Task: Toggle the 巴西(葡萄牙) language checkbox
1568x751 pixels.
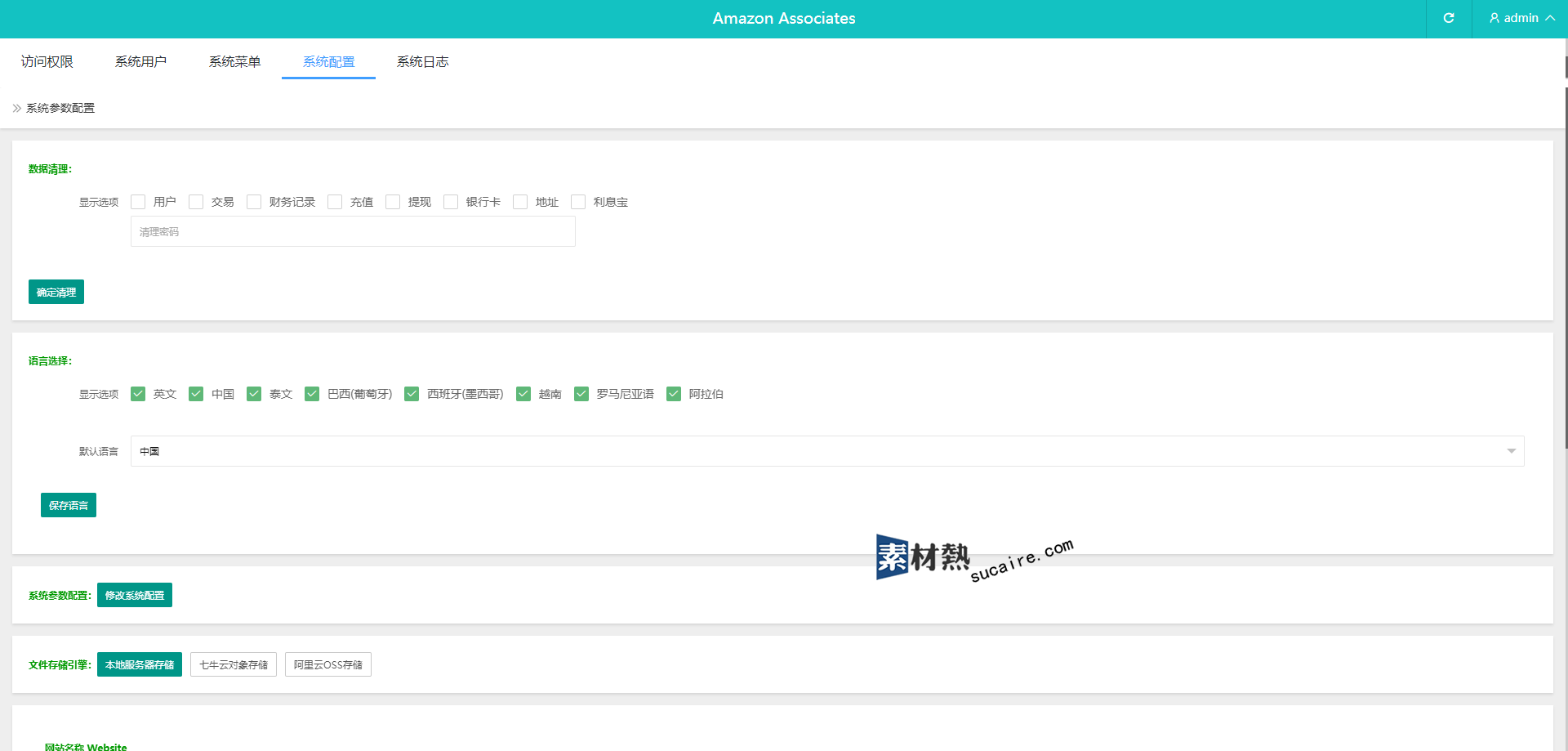Action: click(x=312, y=394)
